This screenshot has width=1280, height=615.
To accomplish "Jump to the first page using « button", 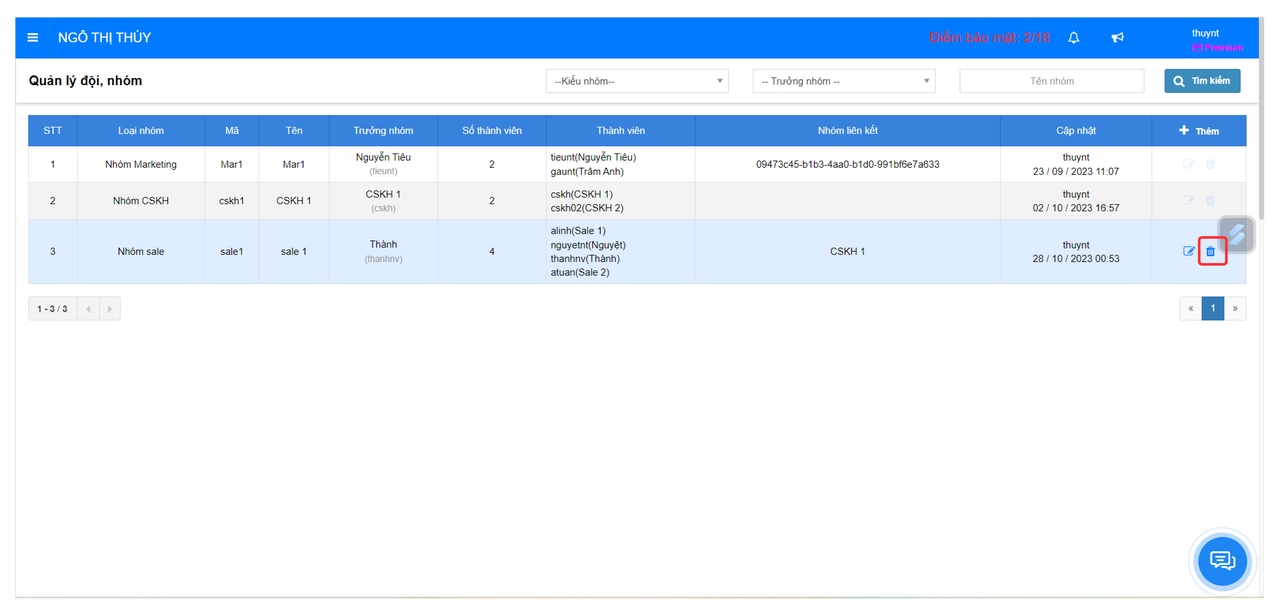I will [1190, 309].
